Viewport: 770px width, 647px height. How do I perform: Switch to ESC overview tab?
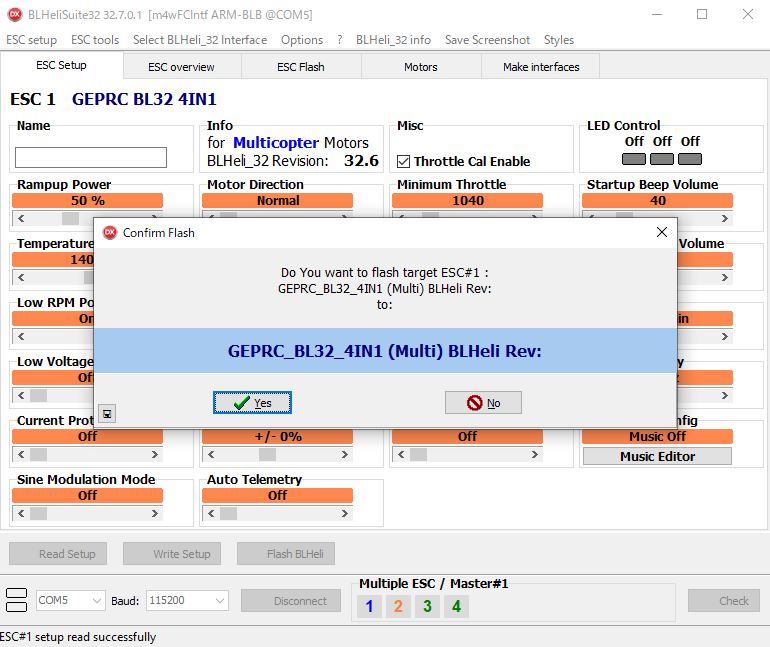tap(181, 67)
